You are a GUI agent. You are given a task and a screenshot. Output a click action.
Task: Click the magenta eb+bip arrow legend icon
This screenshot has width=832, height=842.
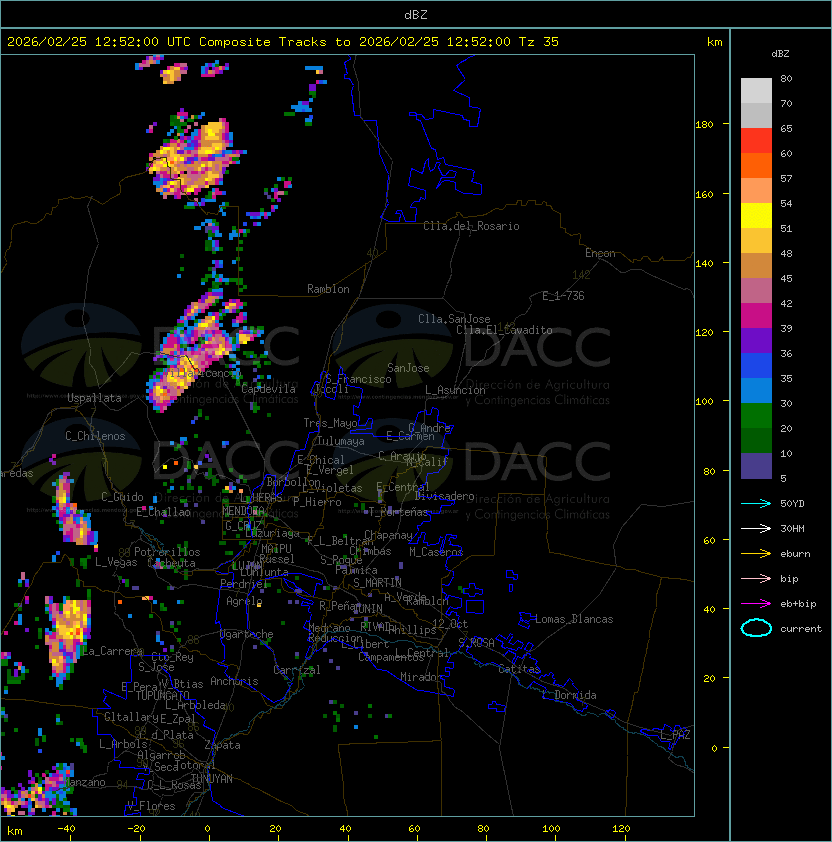[x=756, y=604]
